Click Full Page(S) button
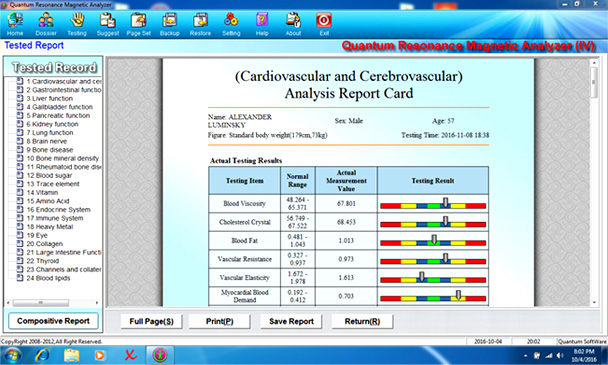The width and height of the screenshot is (608, 365). (x=151, y=322)
